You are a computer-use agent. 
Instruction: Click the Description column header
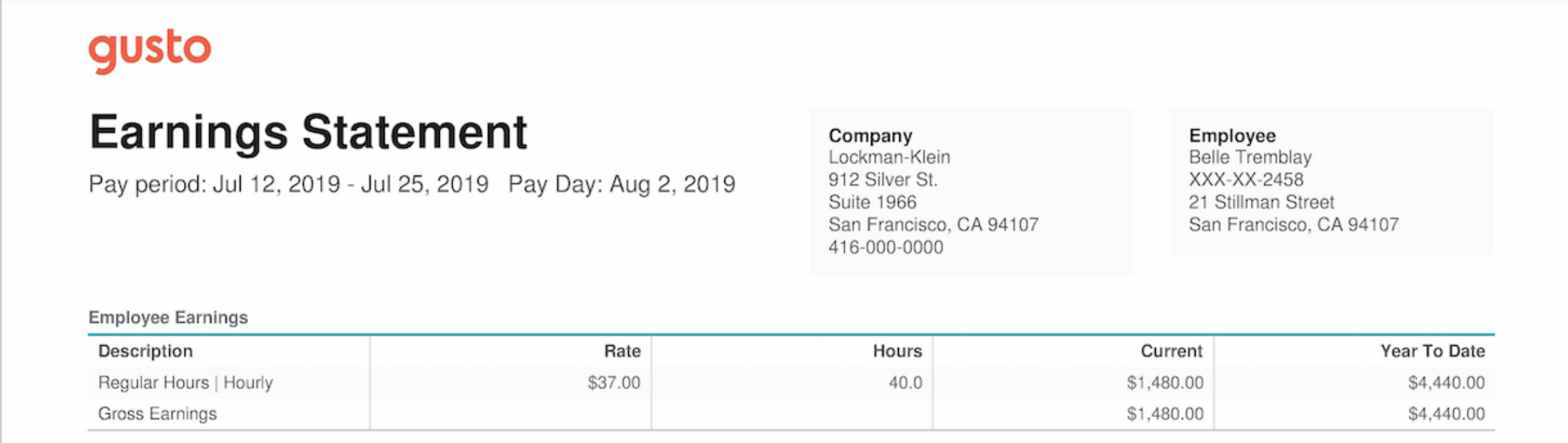pyautogui.click(x=145, y=351)
